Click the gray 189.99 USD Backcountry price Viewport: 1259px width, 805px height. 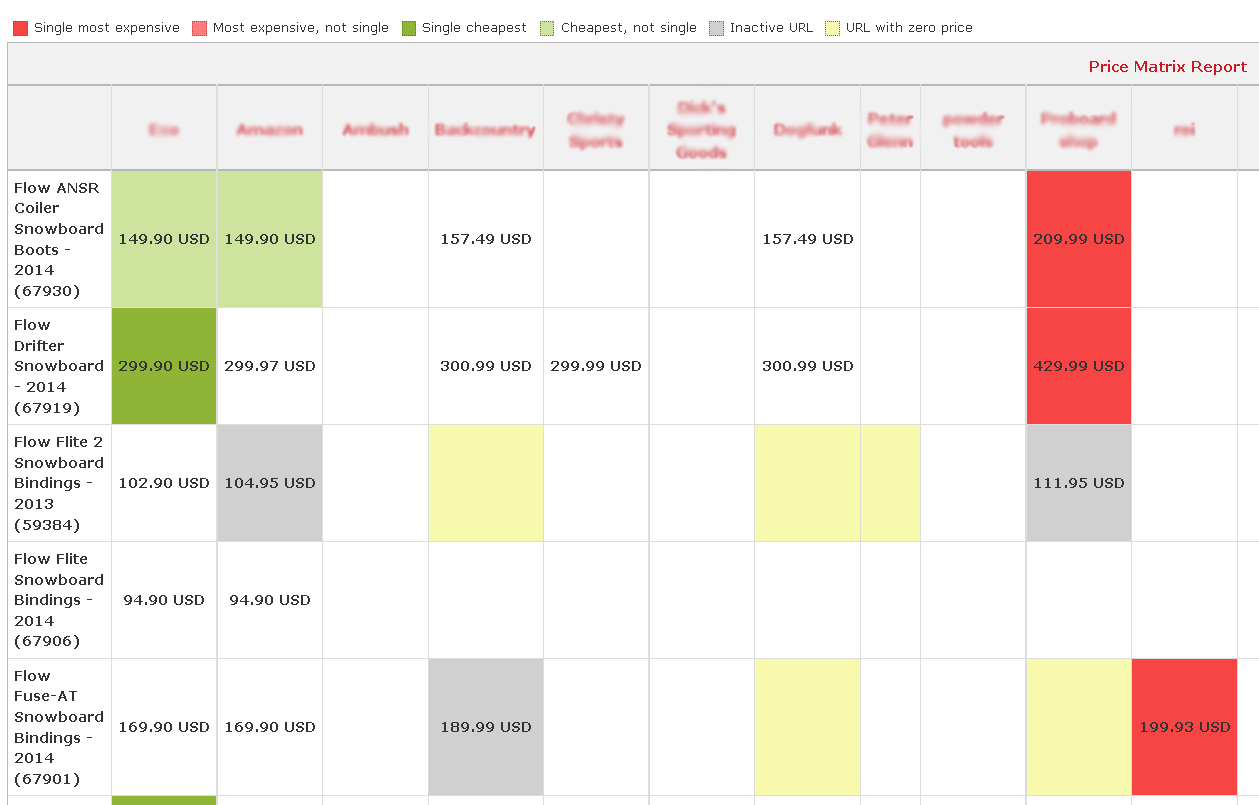tap(486, 727)
